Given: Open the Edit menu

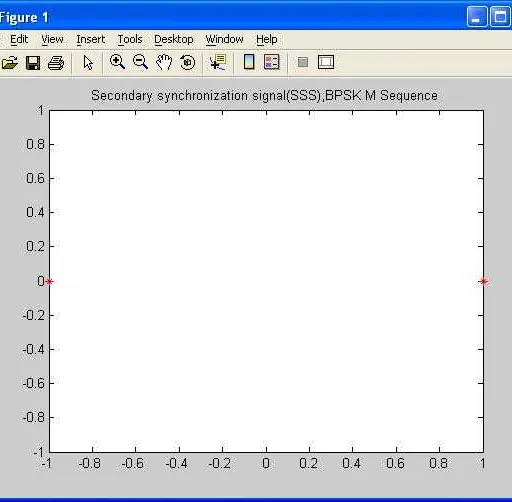Looking at the screenshot, I should click(19, 39).
